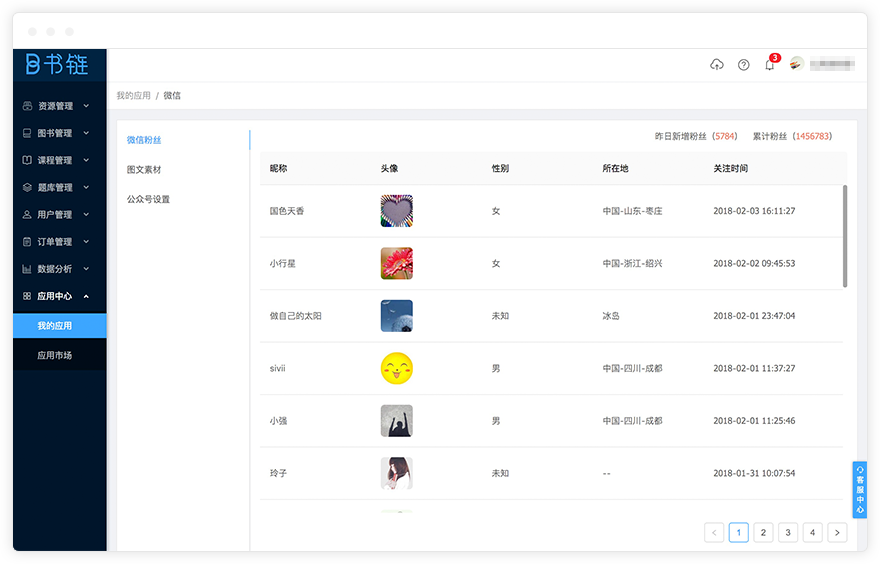
Task: Click the table vertical scrollbar
Action: 845,235
